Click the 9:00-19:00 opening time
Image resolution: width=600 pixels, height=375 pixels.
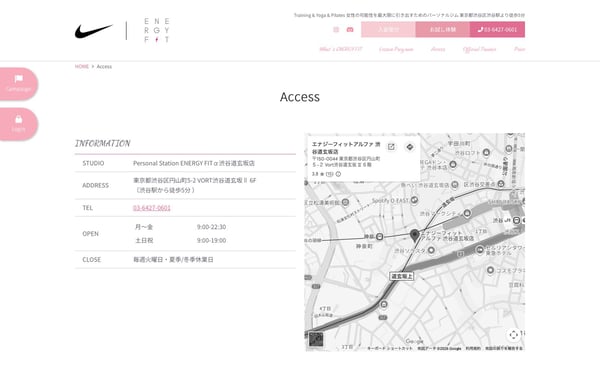(211, 240)
